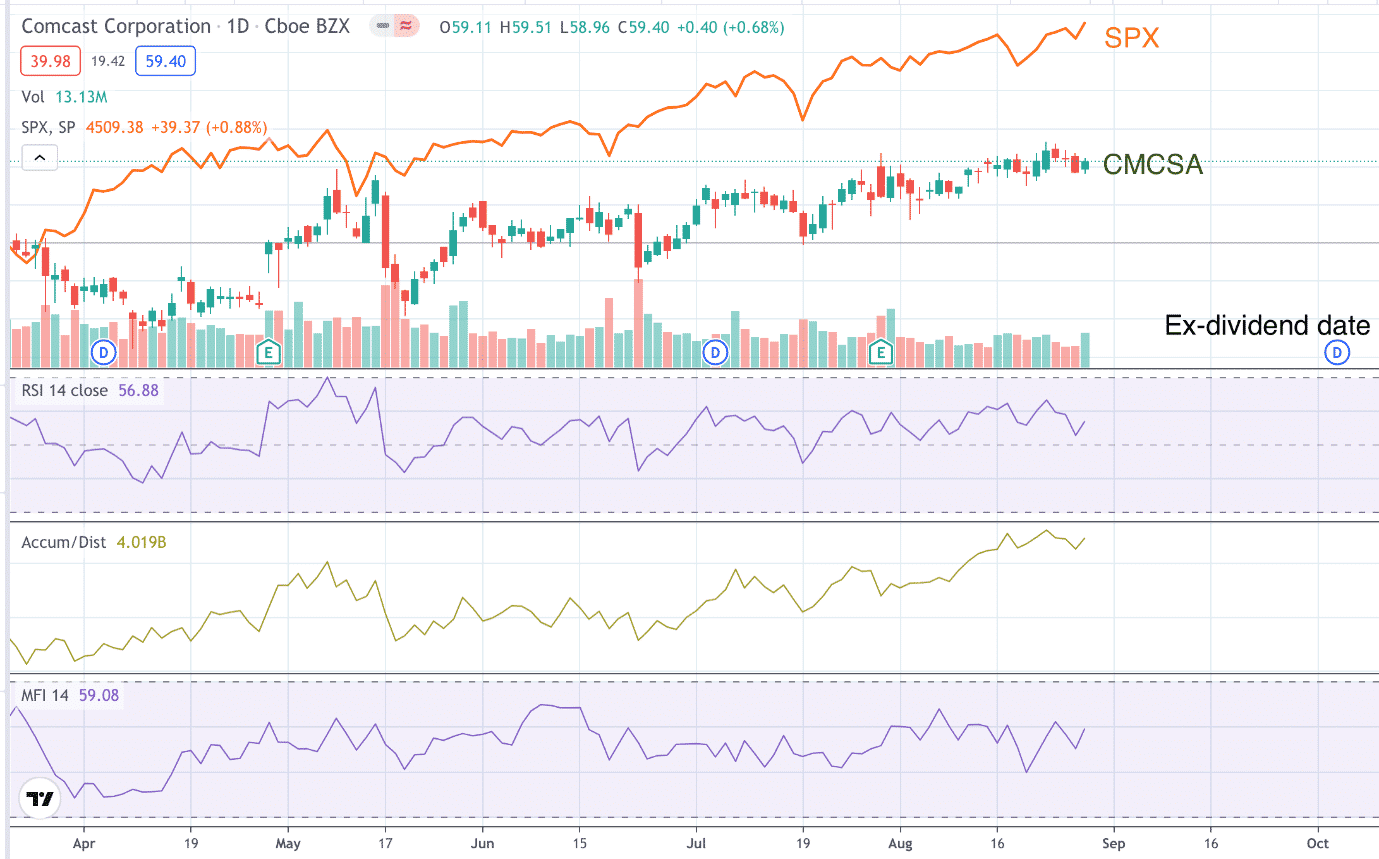Screen dimensions: 1379x859
Task: Open the dividend D marker in July
Action: click(715, 351)
